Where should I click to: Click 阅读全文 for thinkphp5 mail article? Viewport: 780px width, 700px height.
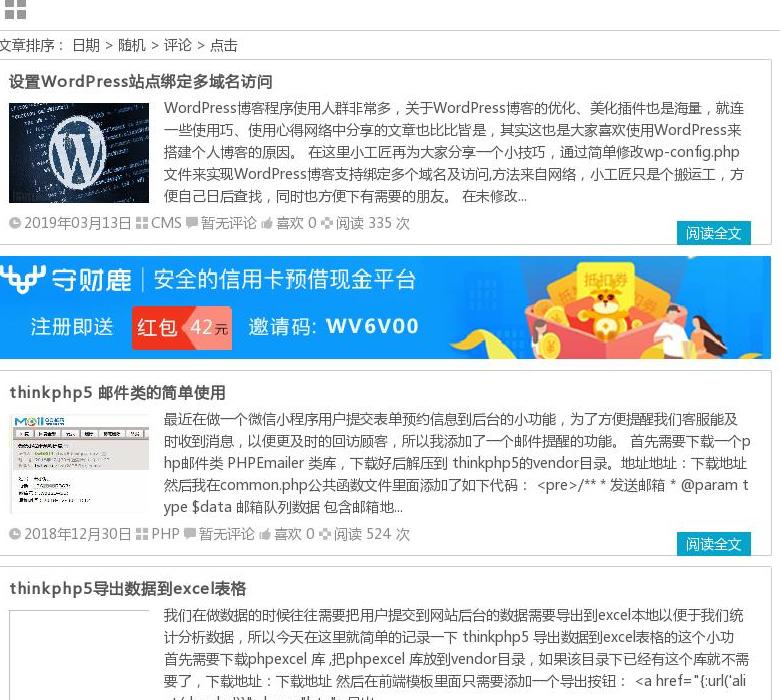tap(713, 544)
